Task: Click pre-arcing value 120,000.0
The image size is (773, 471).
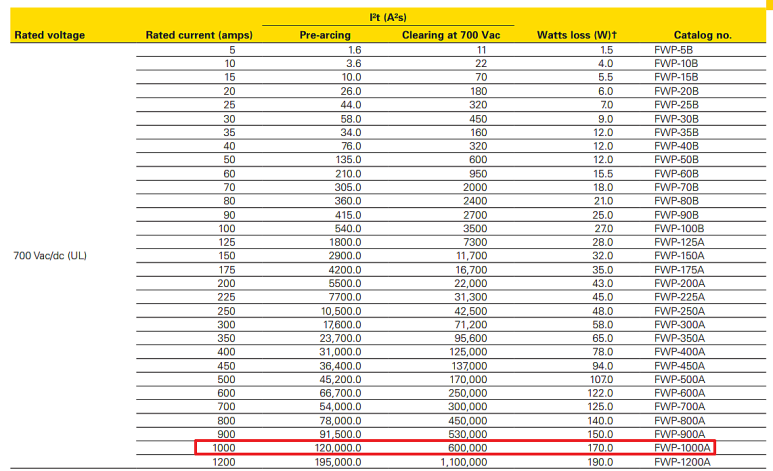Action: pos(338,448)
